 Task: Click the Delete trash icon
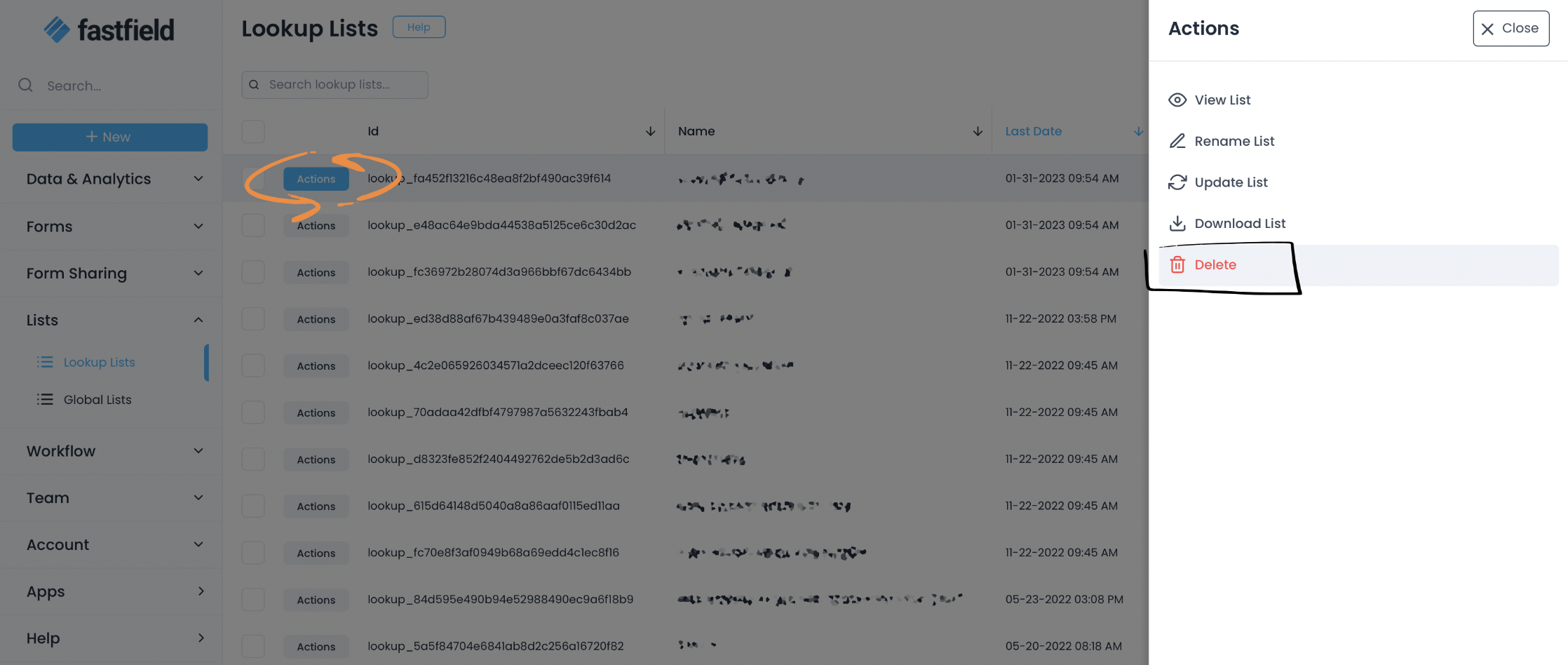(1177, 264)
